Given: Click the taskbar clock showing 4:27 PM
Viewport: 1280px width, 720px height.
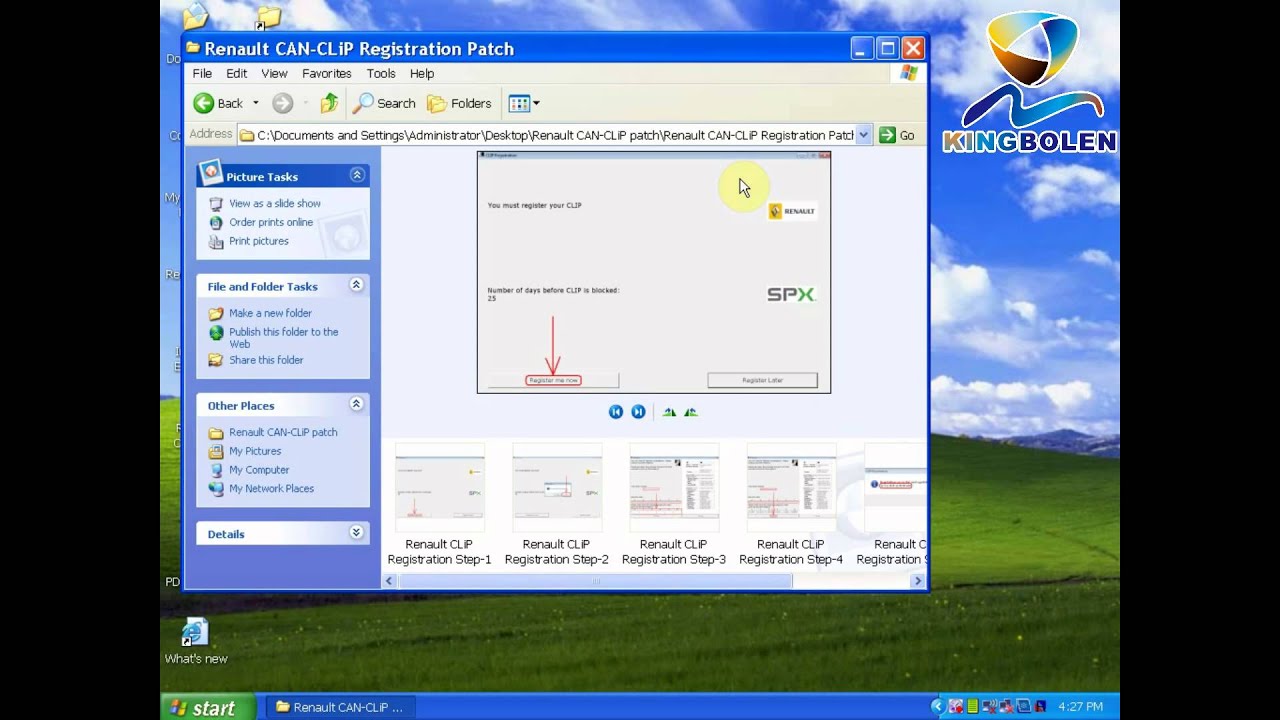Looking at the screenshot, I should pyautogui.click(x=1080, y=707).
